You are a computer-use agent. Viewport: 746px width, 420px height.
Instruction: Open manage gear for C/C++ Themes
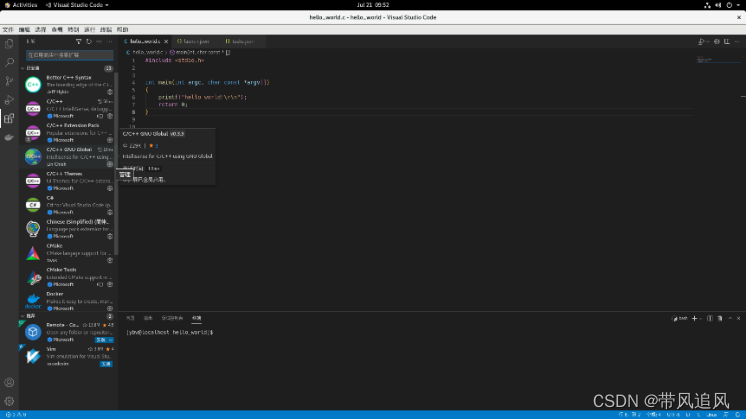point(110,188)
